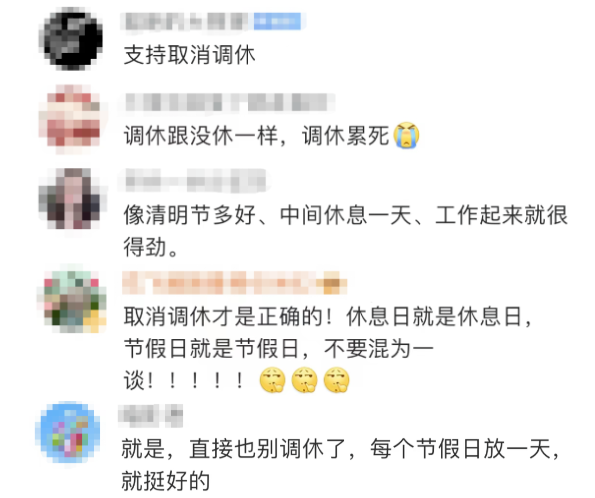The image size is (595, 498).
Task: Click the middle shushing emoji in the fourth comment
Action: 304,380
